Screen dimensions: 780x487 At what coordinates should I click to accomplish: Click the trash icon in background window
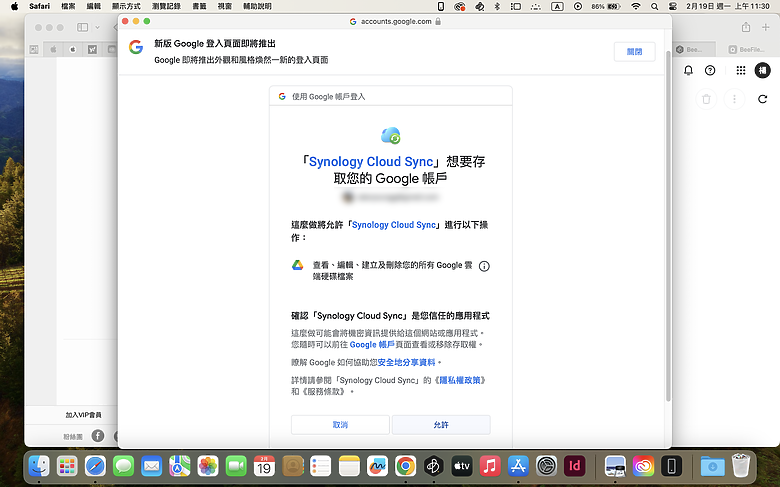(706, 99)
